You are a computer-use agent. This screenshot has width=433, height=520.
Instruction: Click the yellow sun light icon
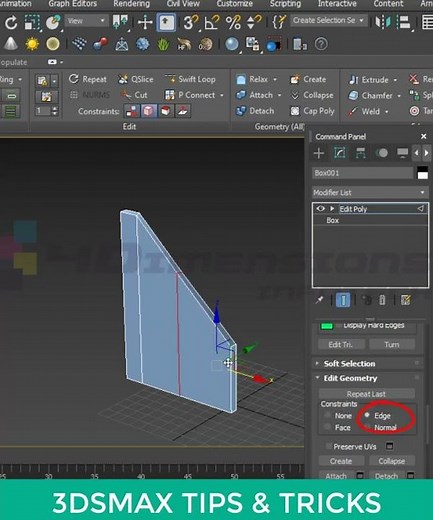point(32,44)
